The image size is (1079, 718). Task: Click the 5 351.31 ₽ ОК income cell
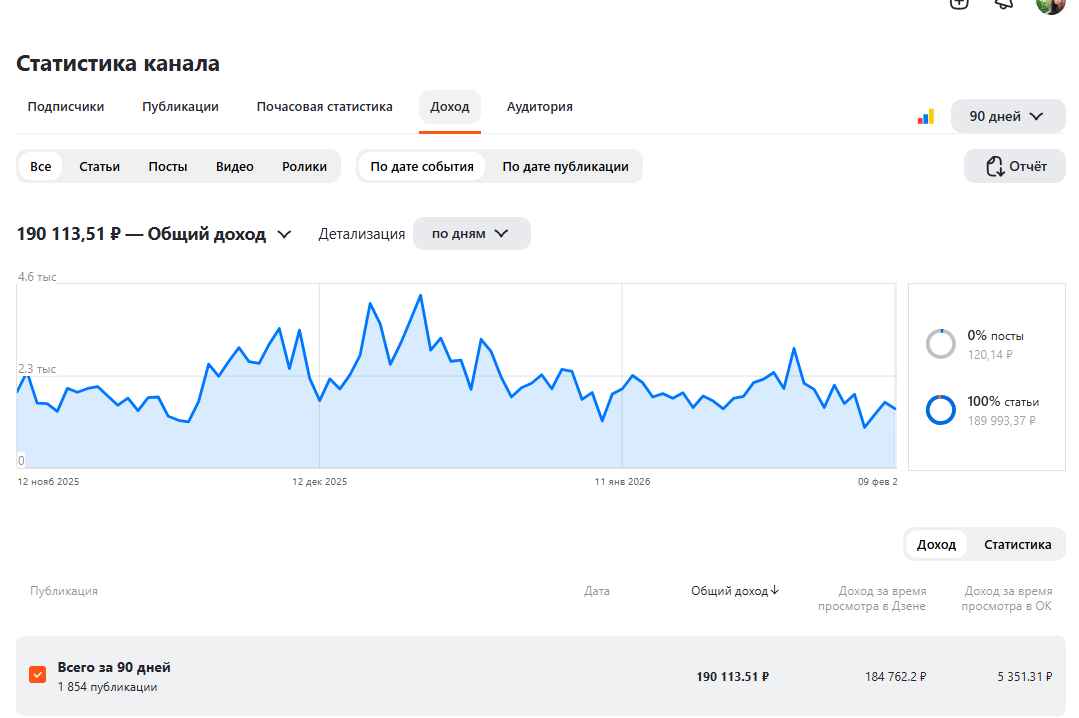click(1025, 677)
